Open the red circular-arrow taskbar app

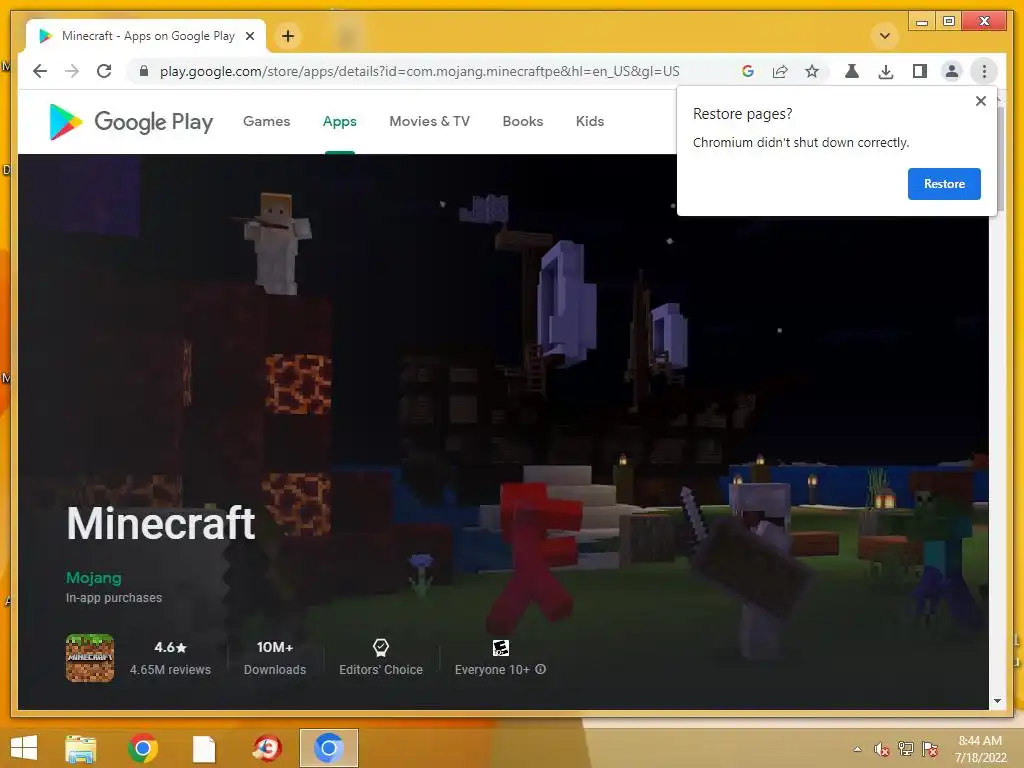click(x=267, y=748)
